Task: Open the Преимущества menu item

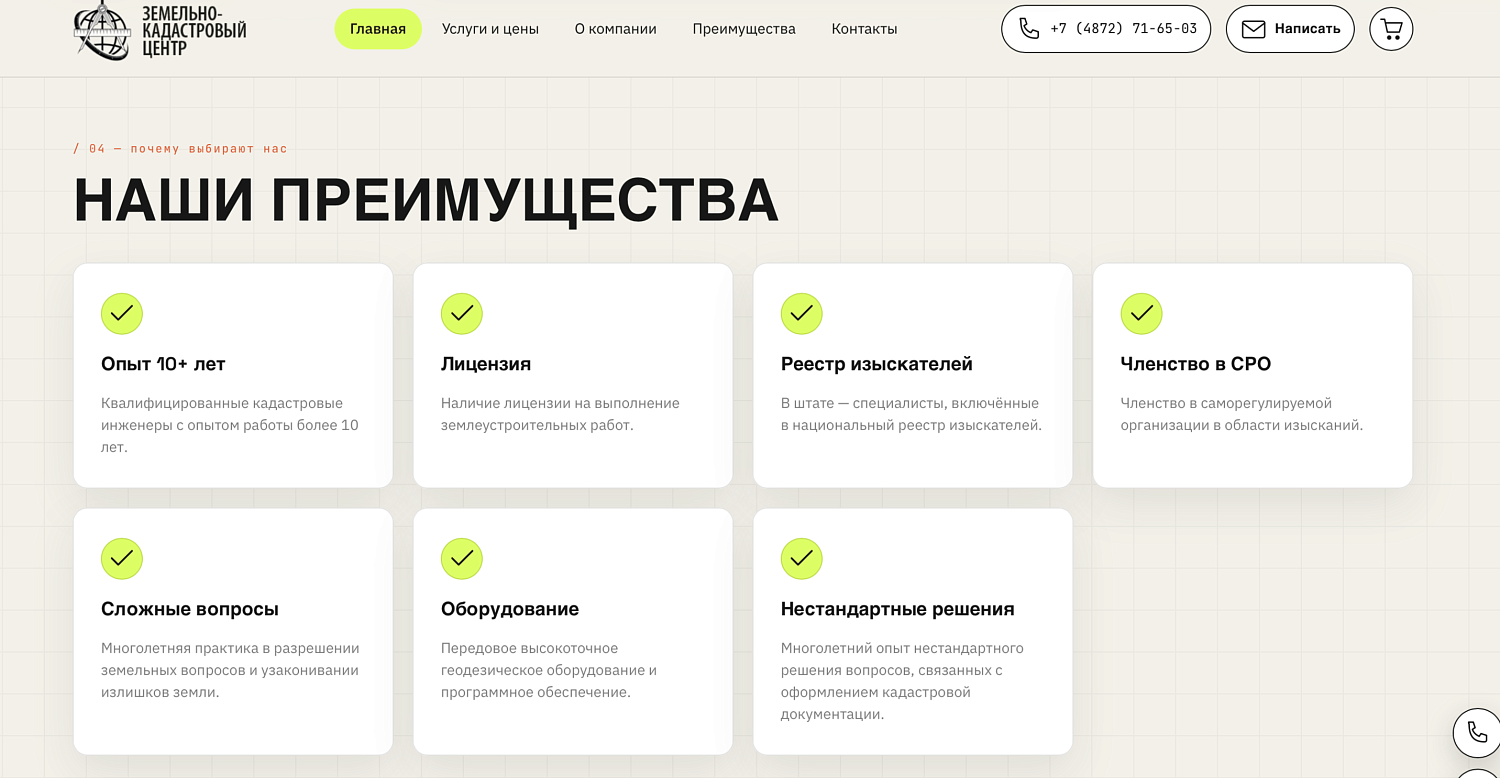Action: tap(744, 29)
